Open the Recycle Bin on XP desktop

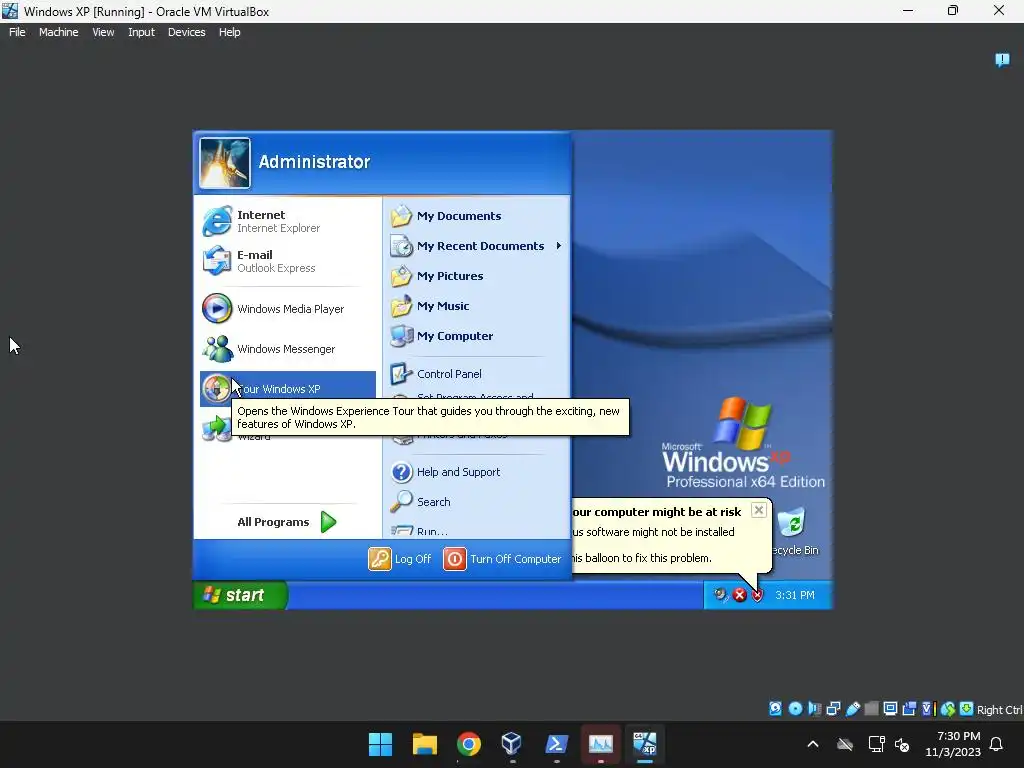tap(794, 532)
